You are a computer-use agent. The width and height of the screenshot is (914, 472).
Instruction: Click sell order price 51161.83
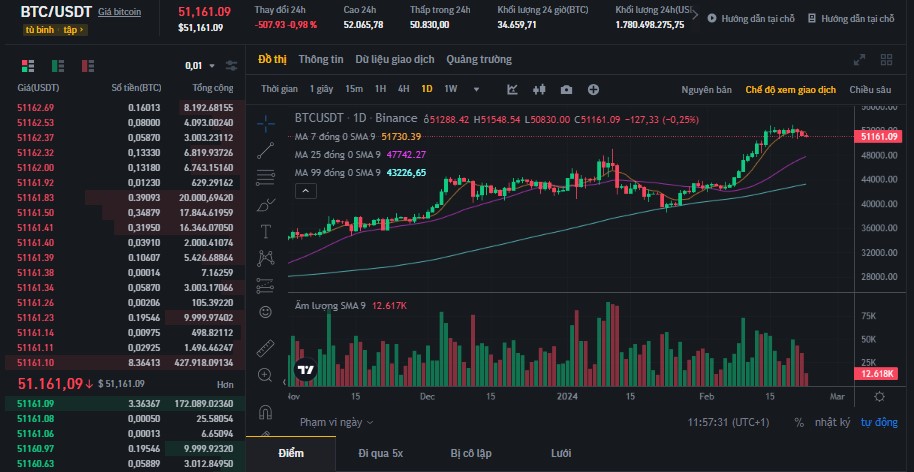tap(36, 198)
